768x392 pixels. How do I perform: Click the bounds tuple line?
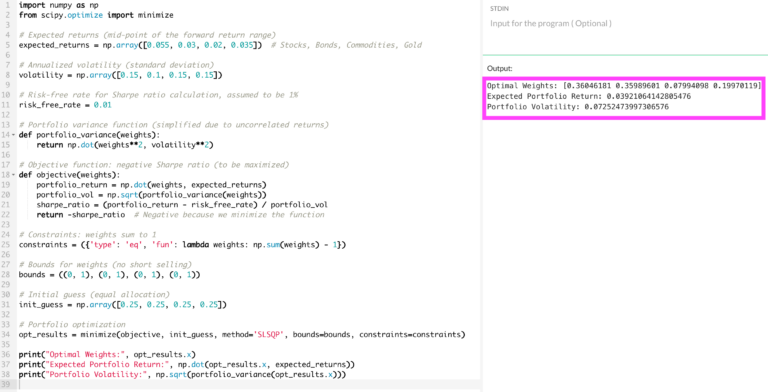(110, 274)
